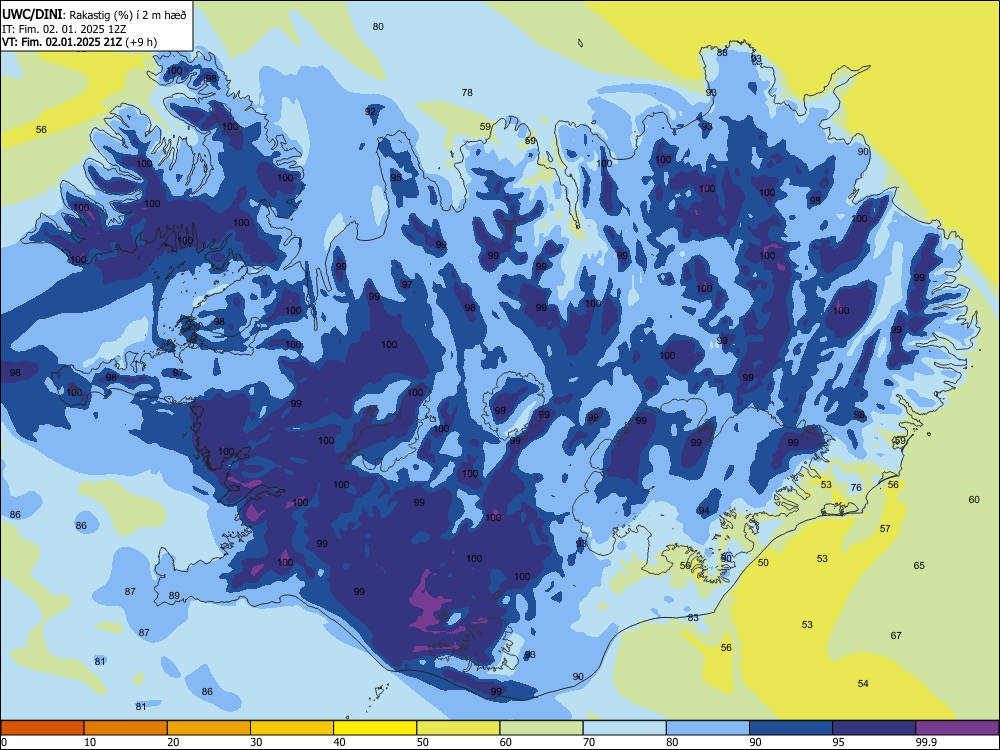Click the medium blue 90–95 legend swatch
The image size is (1000, 750).
791,728
